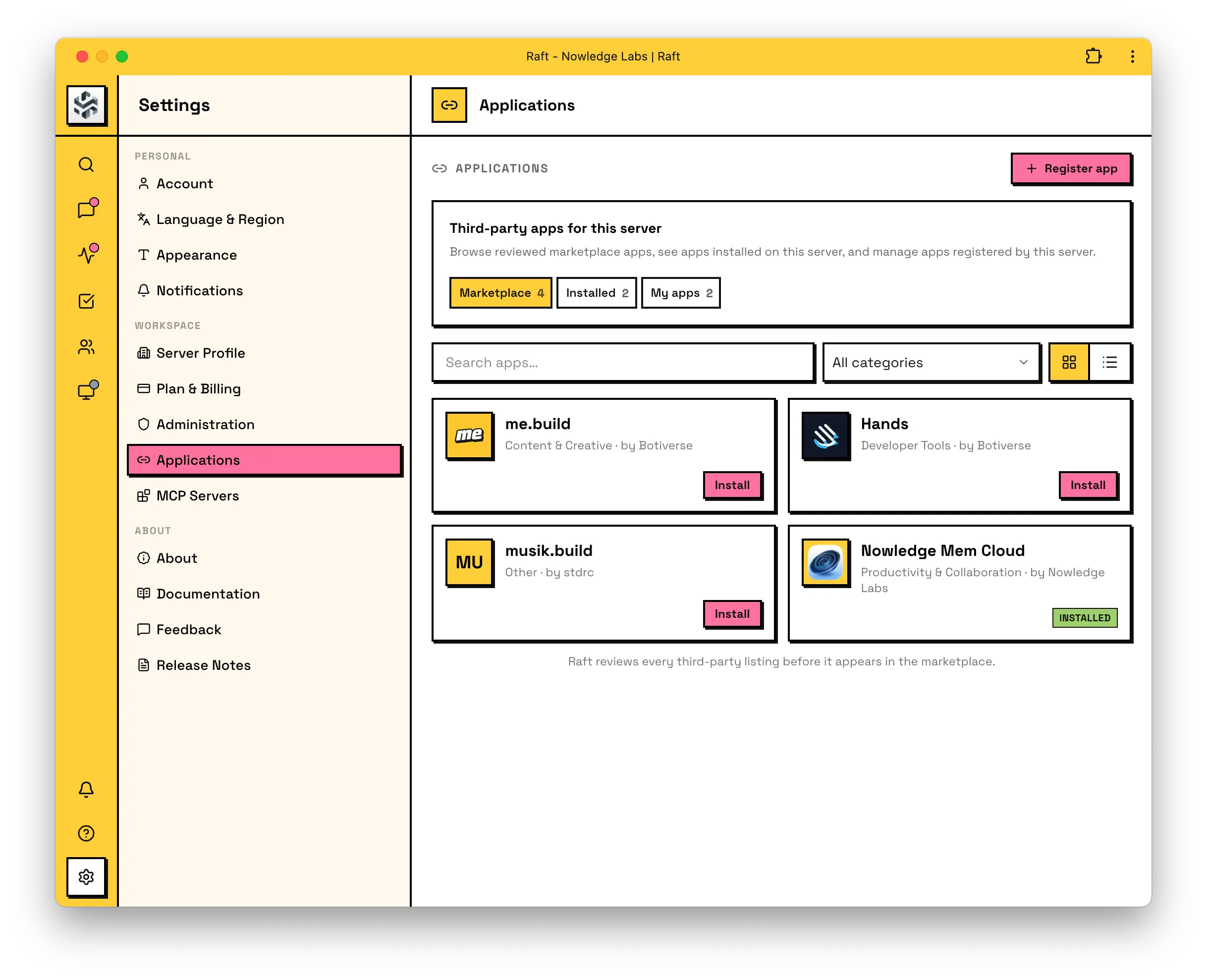Click the extensions puzzle icon in title bar
1207x980 pixels.
(1093, 56)
